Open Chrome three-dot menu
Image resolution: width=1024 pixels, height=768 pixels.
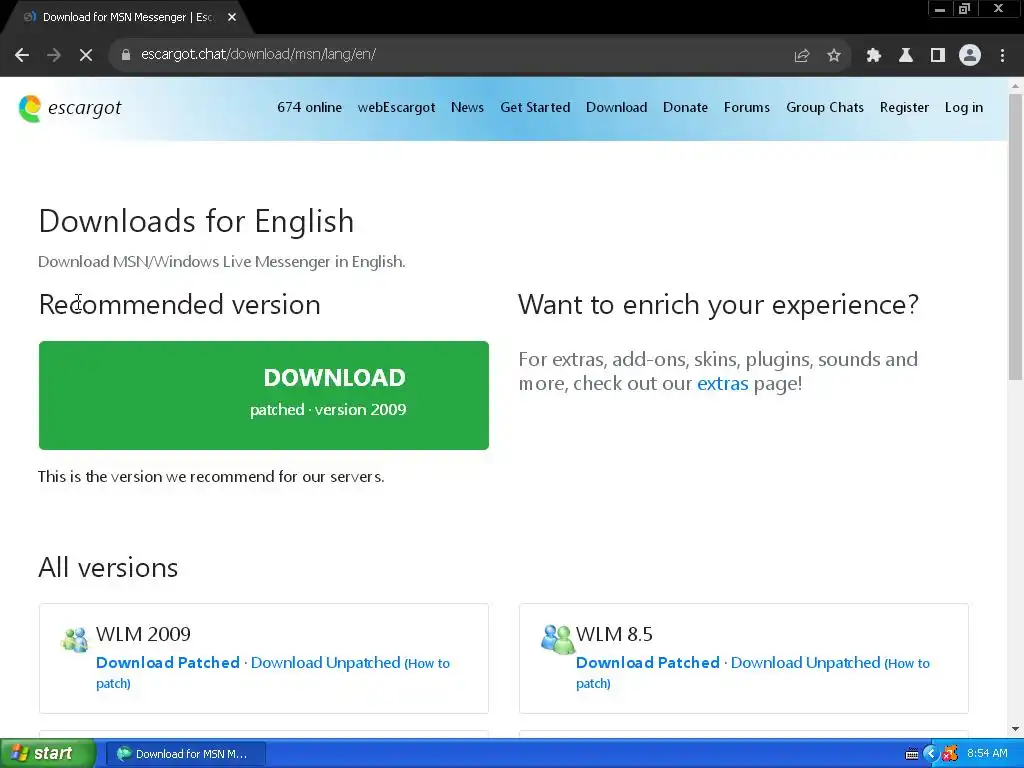[x=1002, y=56]
